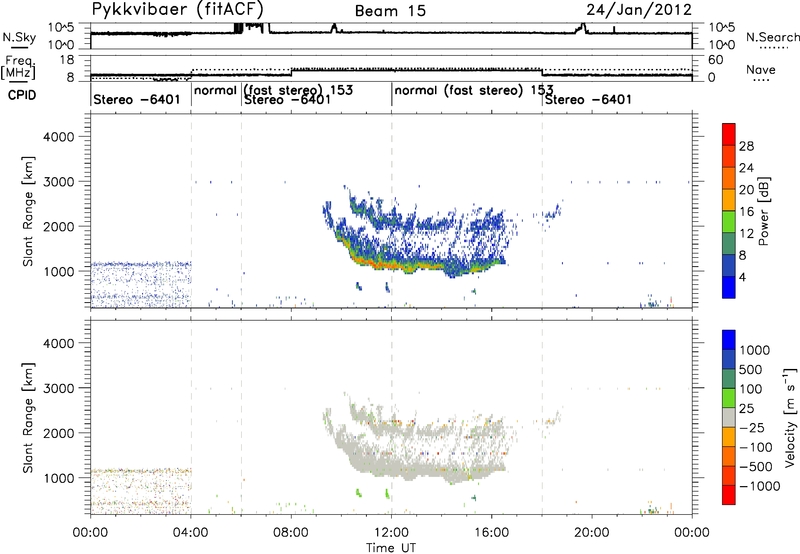This screenshot has height=554, width=800.
Task: Click "2000" tick in the velocity panel
Action: tap(58, 433)
